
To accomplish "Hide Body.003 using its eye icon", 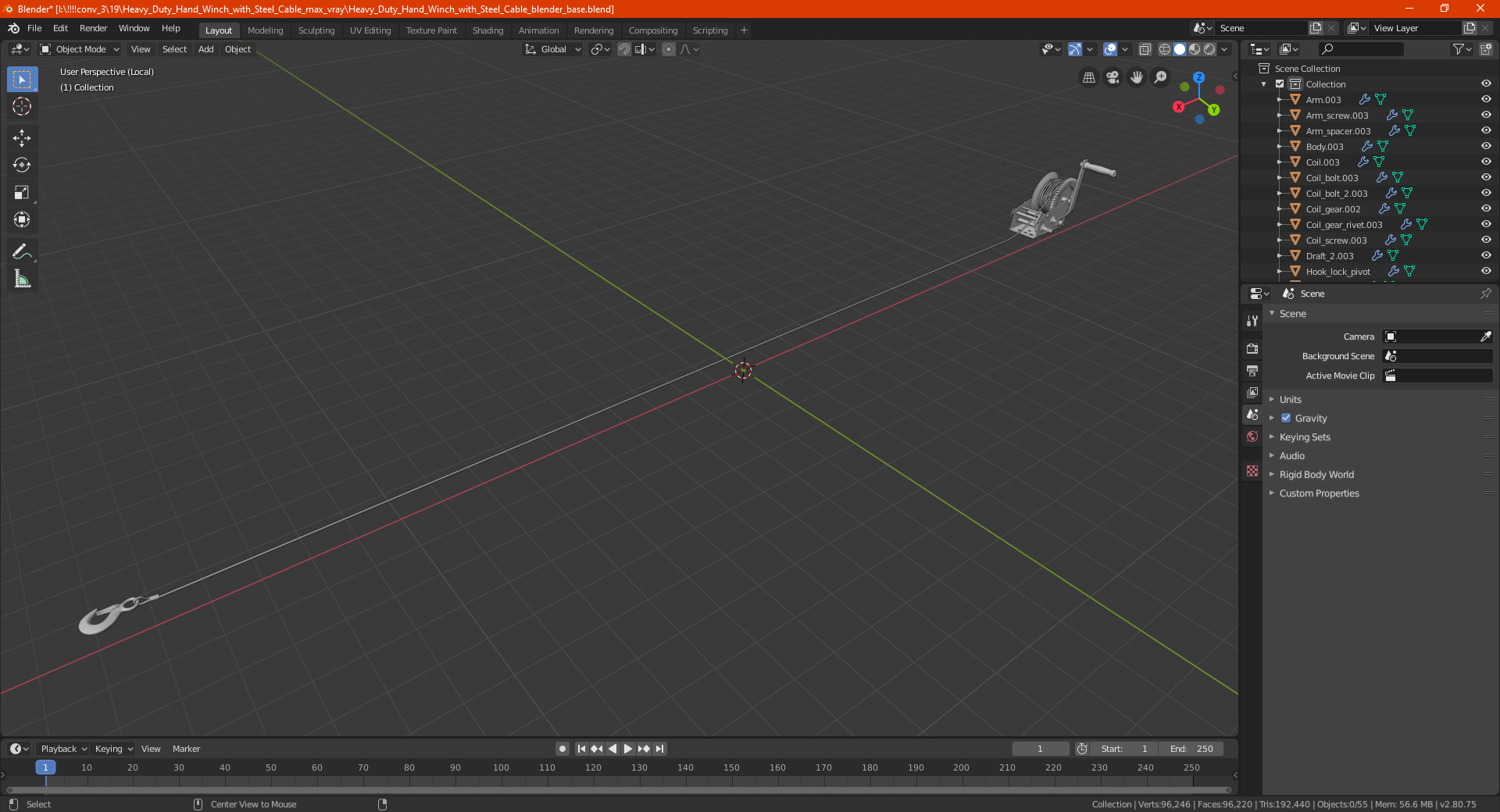I will point(1486,147).
